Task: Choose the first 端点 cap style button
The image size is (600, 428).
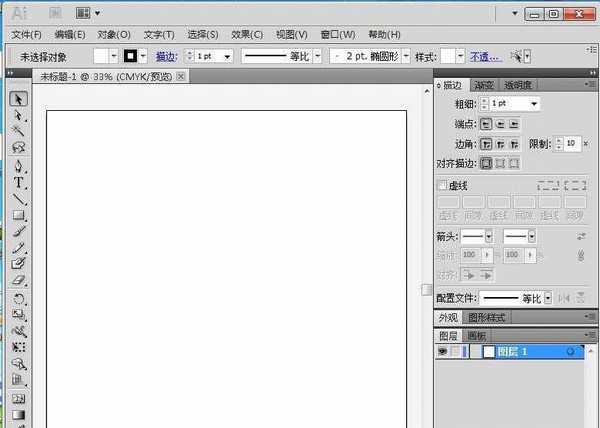Action: 486,124
